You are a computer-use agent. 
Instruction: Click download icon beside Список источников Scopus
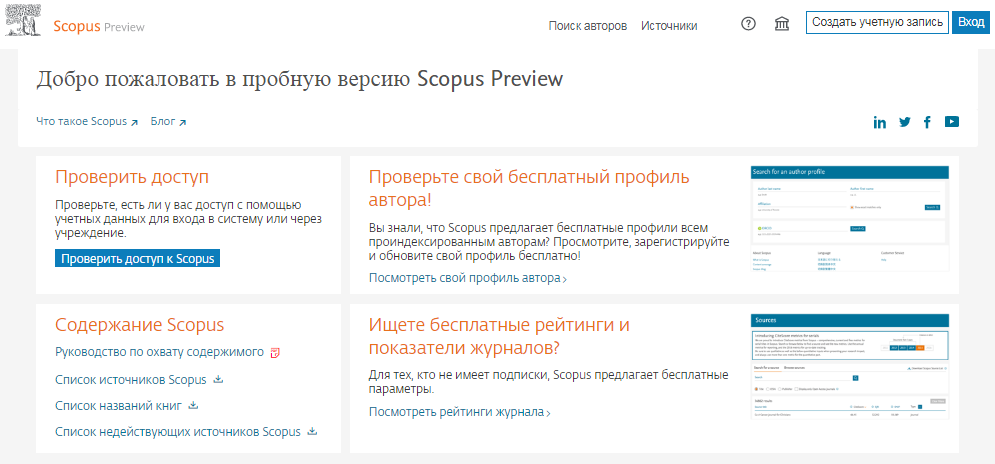click(x=218, y=380)
